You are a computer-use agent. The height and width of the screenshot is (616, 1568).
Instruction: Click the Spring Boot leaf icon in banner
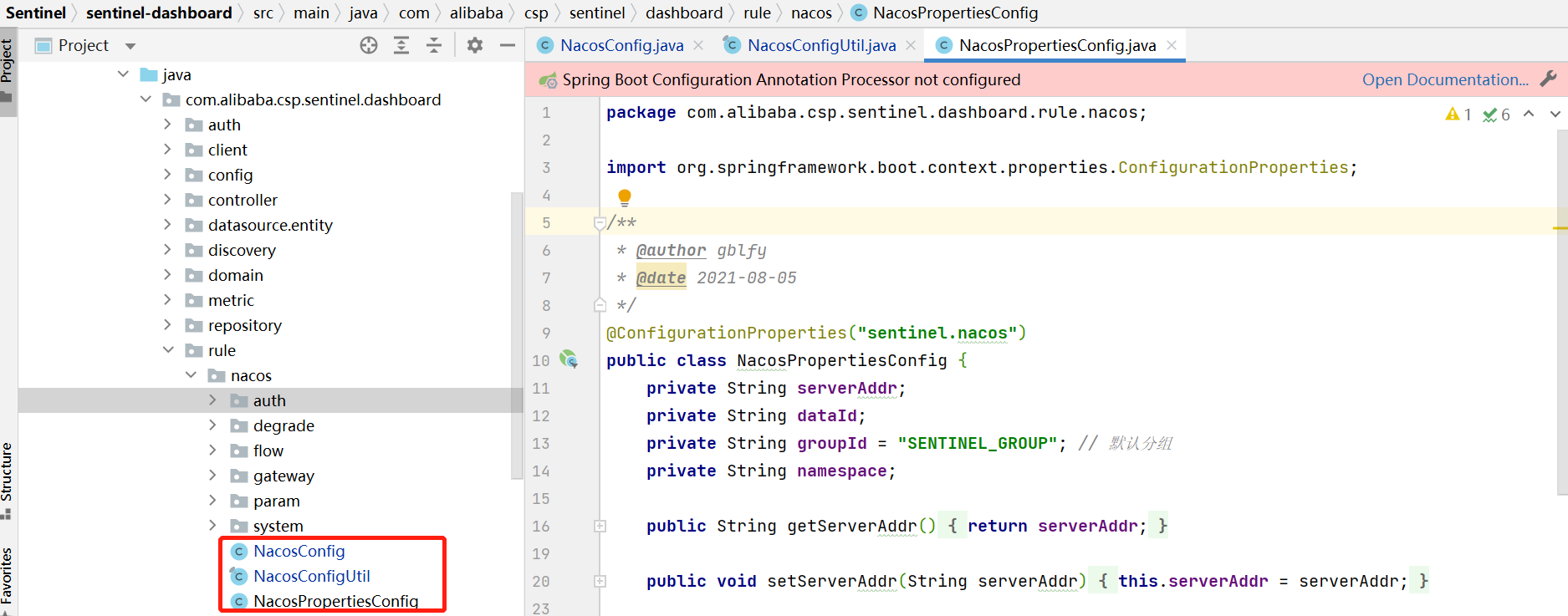point(549,80)
